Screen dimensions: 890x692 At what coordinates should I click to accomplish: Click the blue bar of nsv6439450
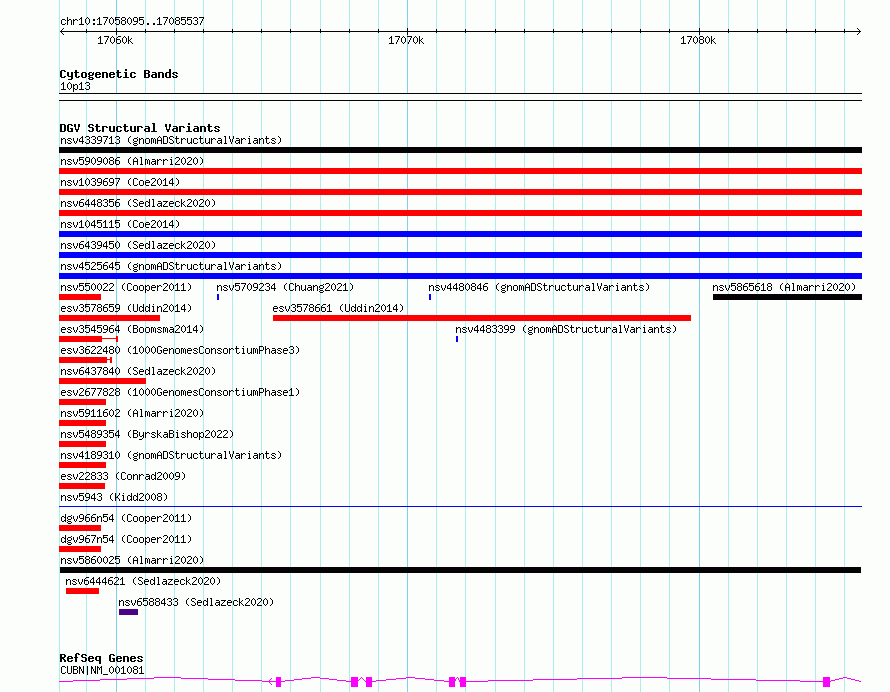click(460, 255)
